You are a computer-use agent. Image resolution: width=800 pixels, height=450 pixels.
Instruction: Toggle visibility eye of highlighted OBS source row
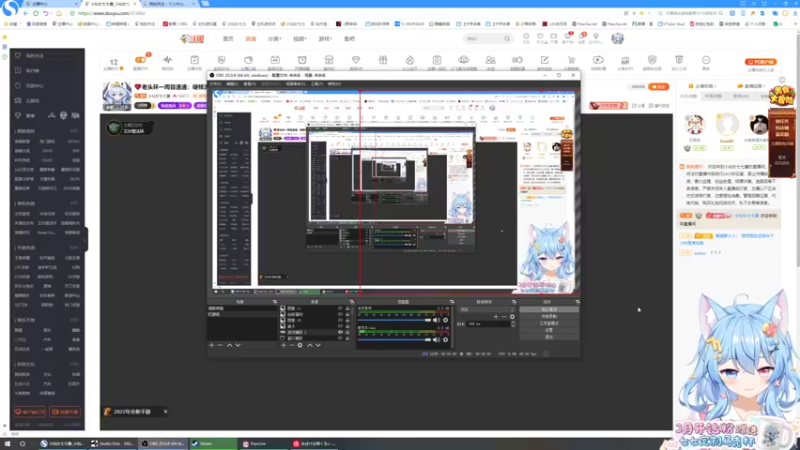tap(340, 332)
